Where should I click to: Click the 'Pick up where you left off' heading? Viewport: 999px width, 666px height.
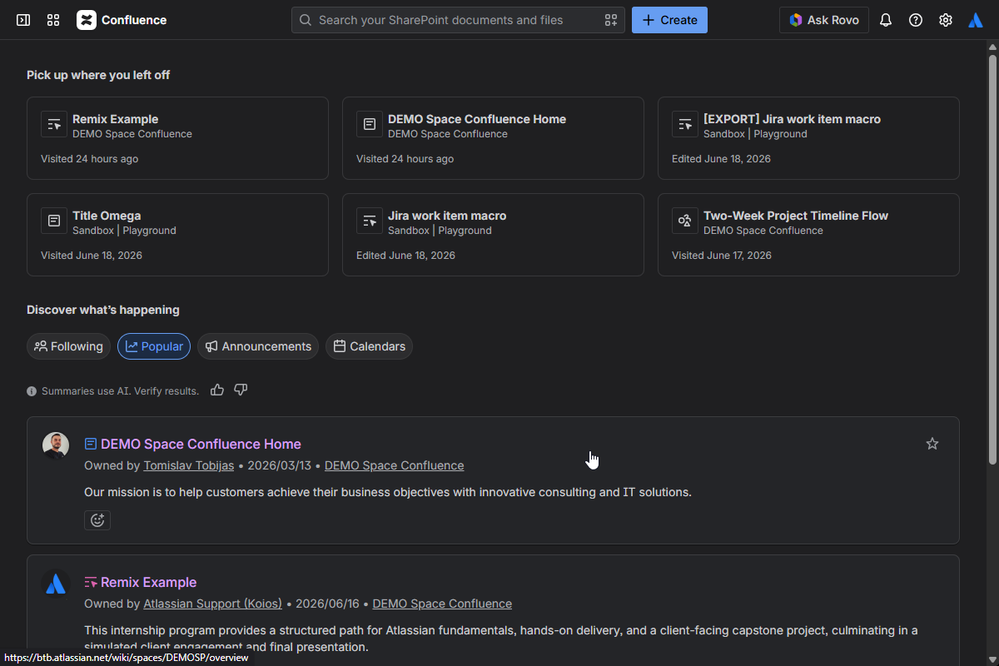pyautogui.click(x=98, y=75)
